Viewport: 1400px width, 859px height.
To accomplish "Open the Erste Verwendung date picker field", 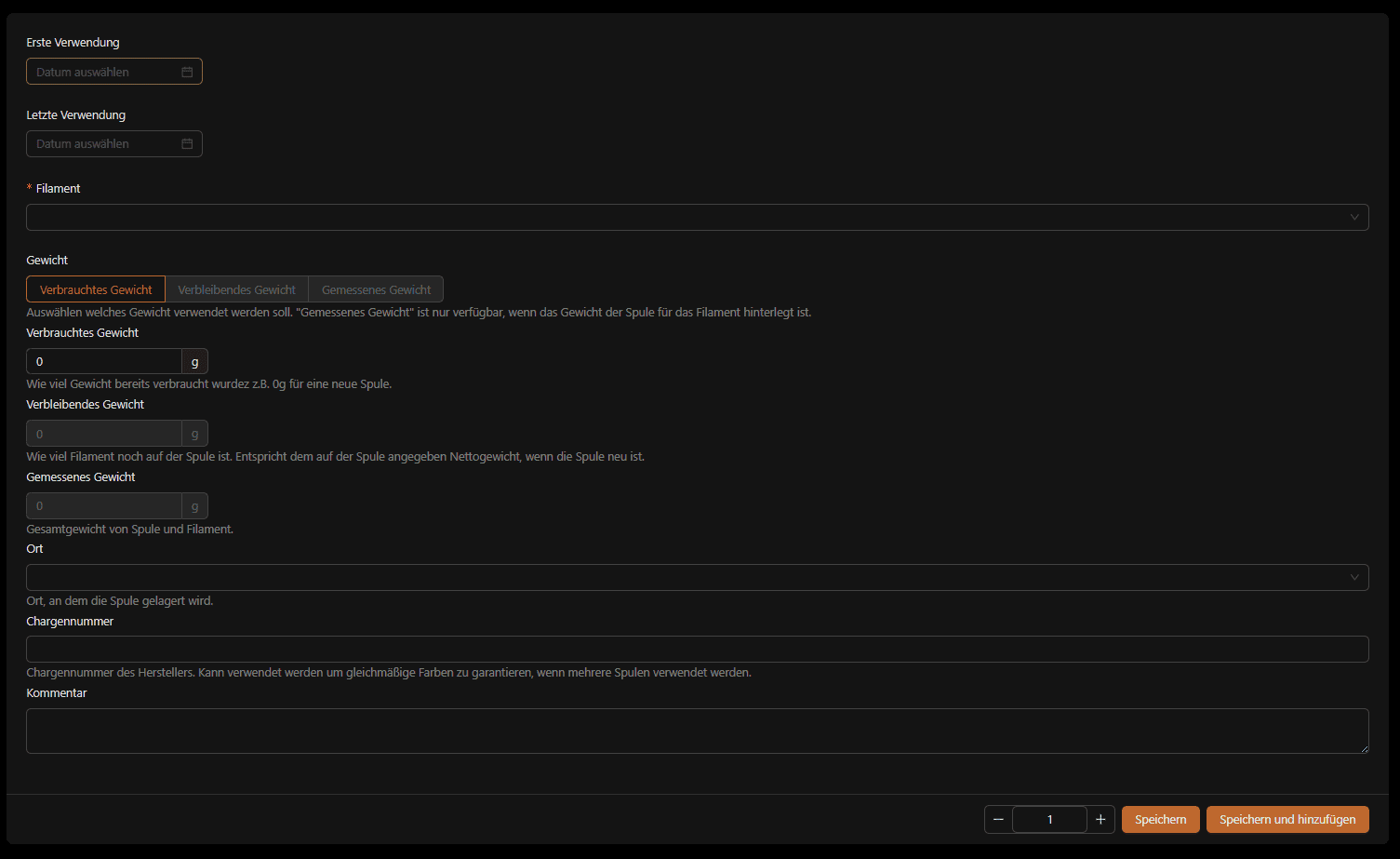I will [102, 71].
